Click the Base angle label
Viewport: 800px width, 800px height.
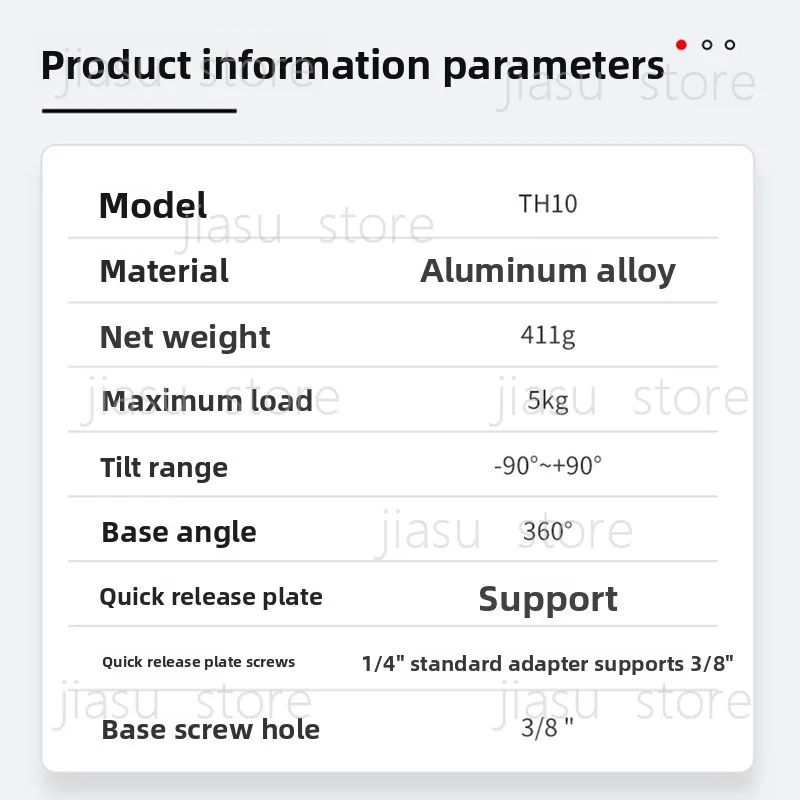pos(179,533)
